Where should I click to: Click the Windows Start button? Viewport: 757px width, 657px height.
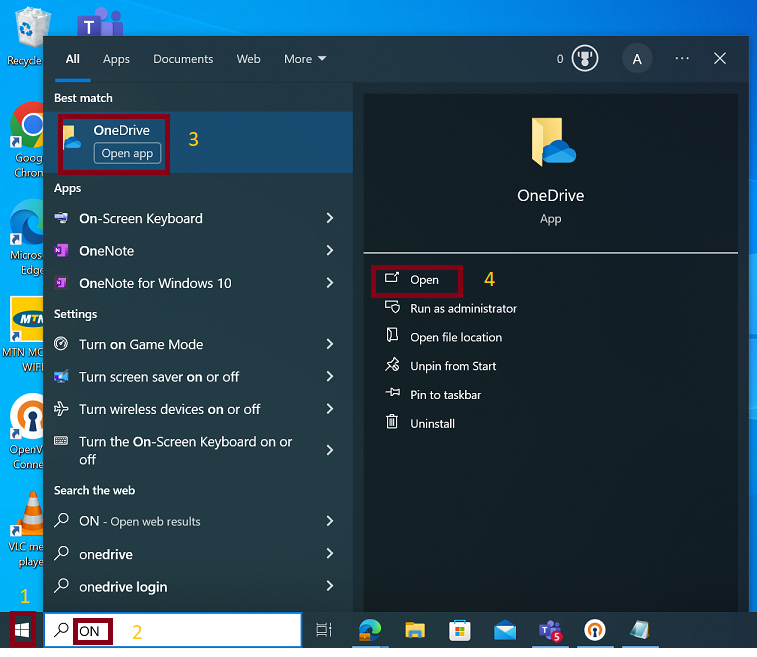(22, 629)
